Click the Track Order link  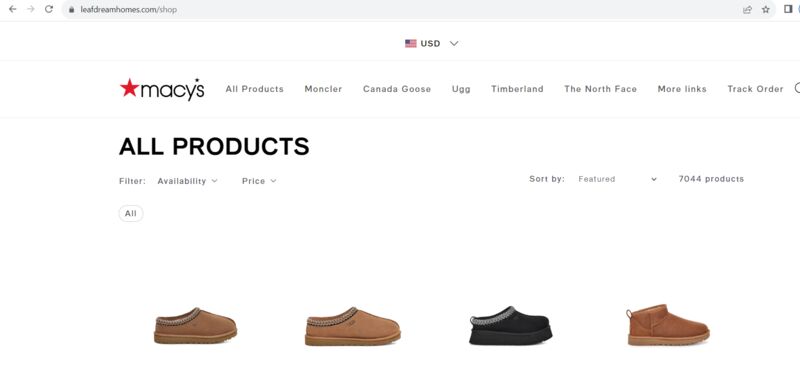click(x=755, y=89)
